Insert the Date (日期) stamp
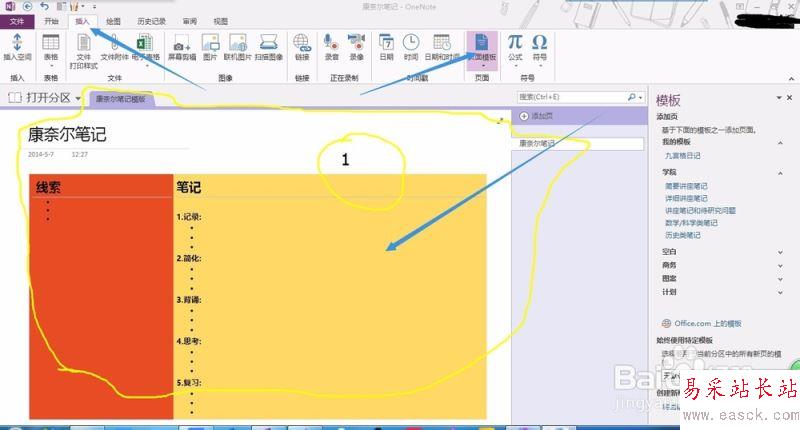The height and width of the screenshot is (430, 800). point(386,42)
